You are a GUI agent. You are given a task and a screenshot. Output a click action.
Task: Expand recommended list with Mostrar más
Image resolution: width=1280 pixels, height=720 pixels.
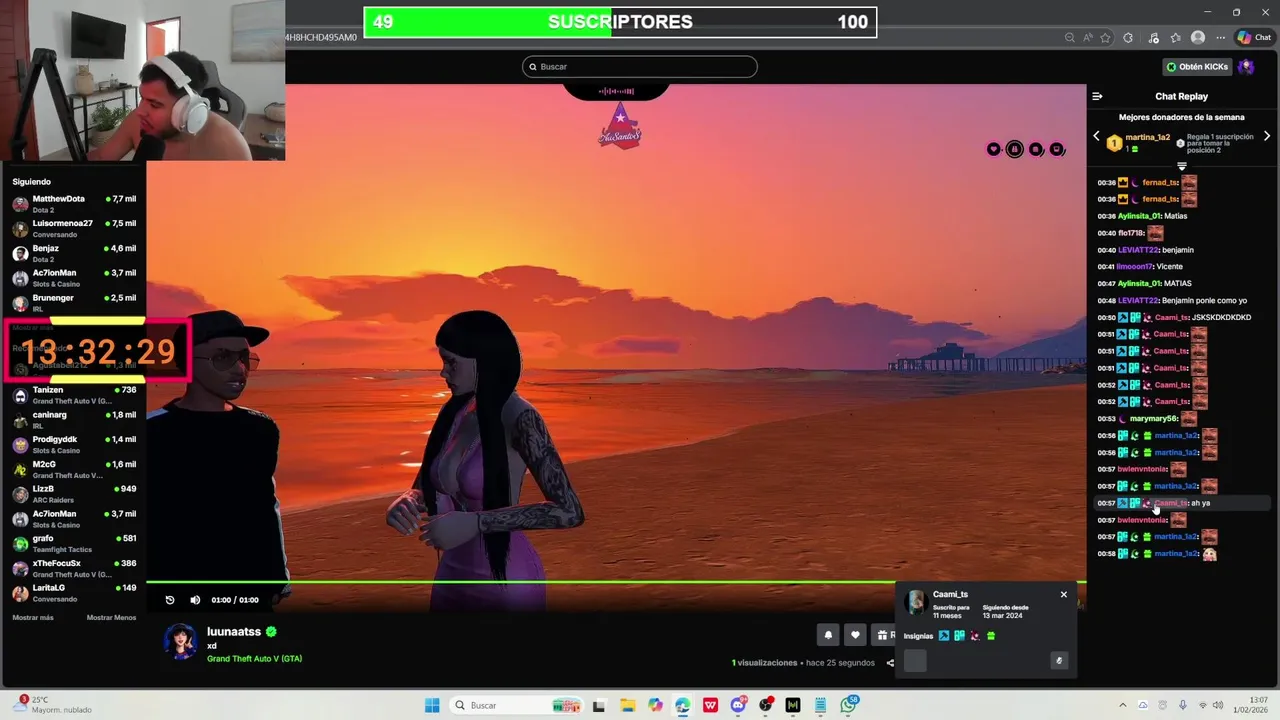[33, 618]
